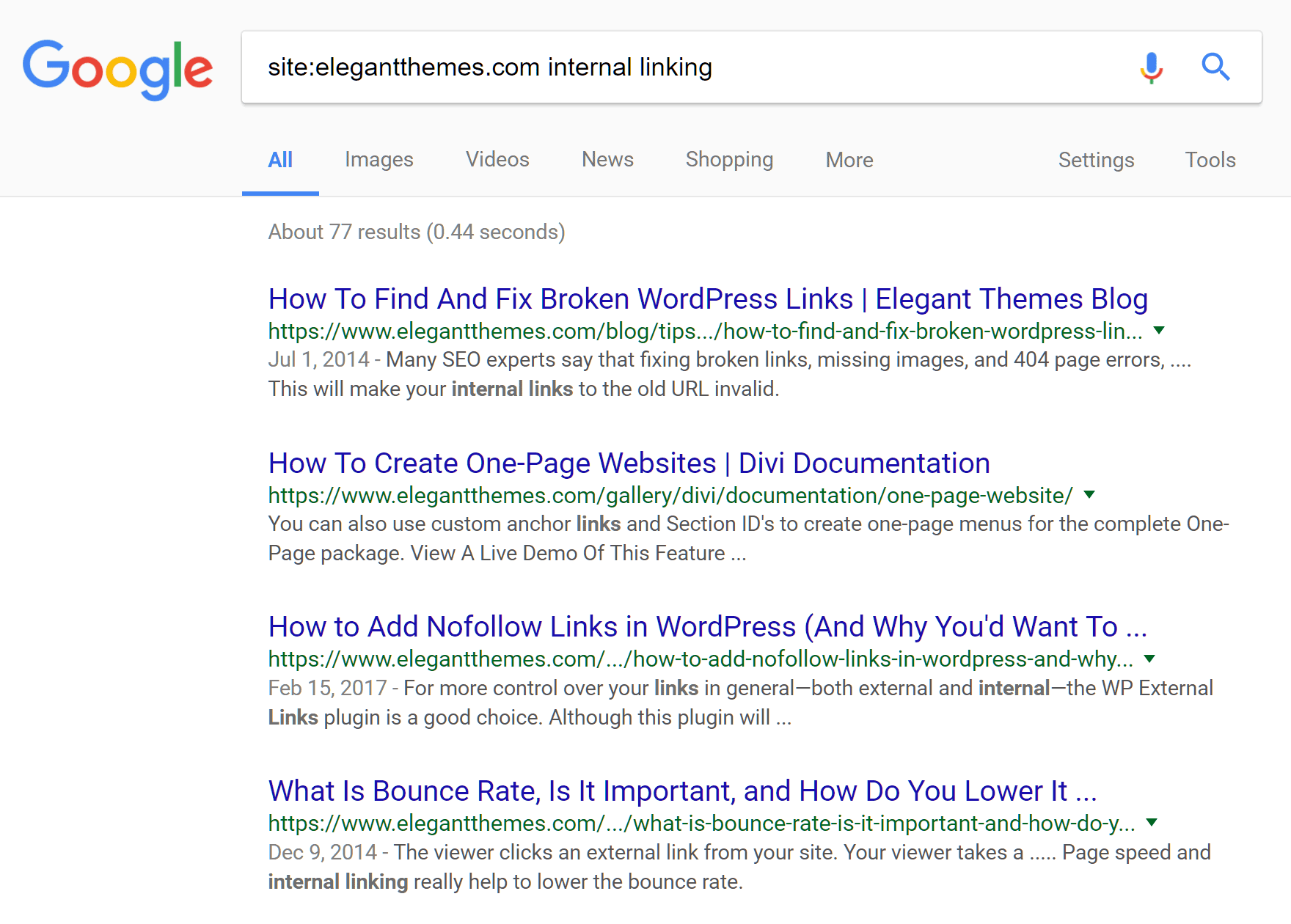Click 'About 77 results' stats text
This screenshot has width=1291, height=924.
point(417,232)
